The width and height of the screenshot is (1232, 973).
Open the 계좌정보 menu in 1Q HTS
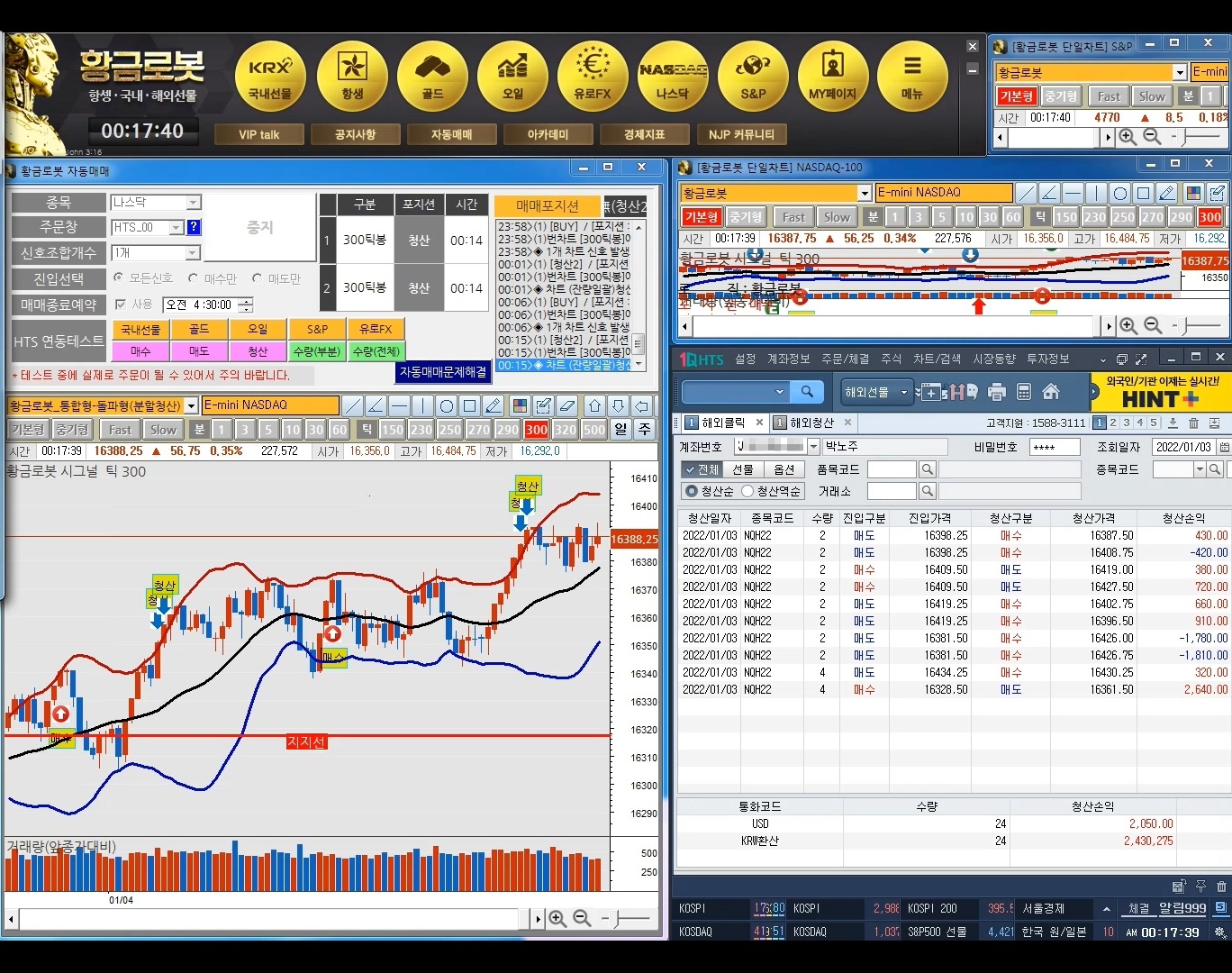(788, 359)
